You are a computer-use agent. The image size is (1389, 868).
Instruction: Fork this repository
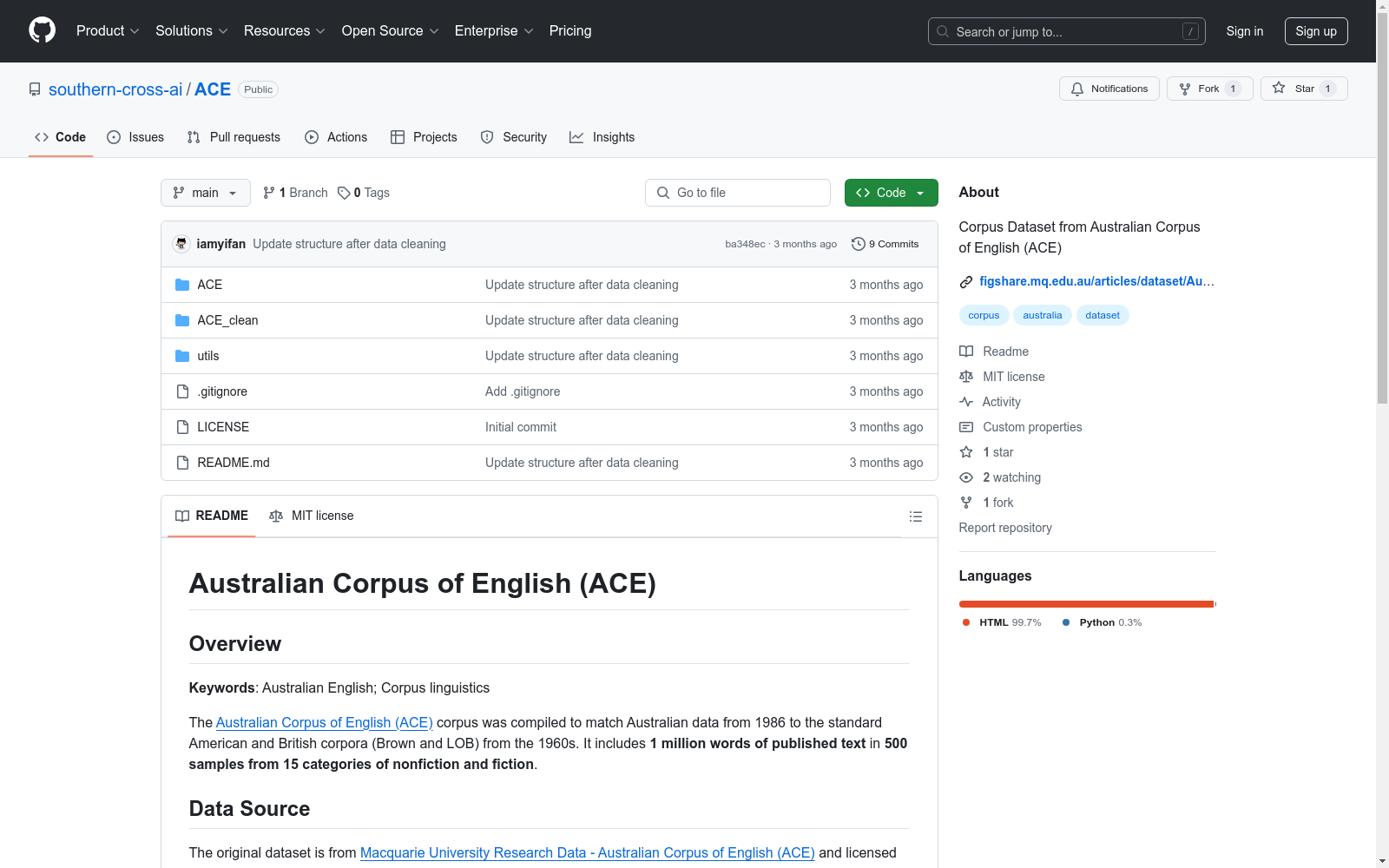click(1208, 89)
